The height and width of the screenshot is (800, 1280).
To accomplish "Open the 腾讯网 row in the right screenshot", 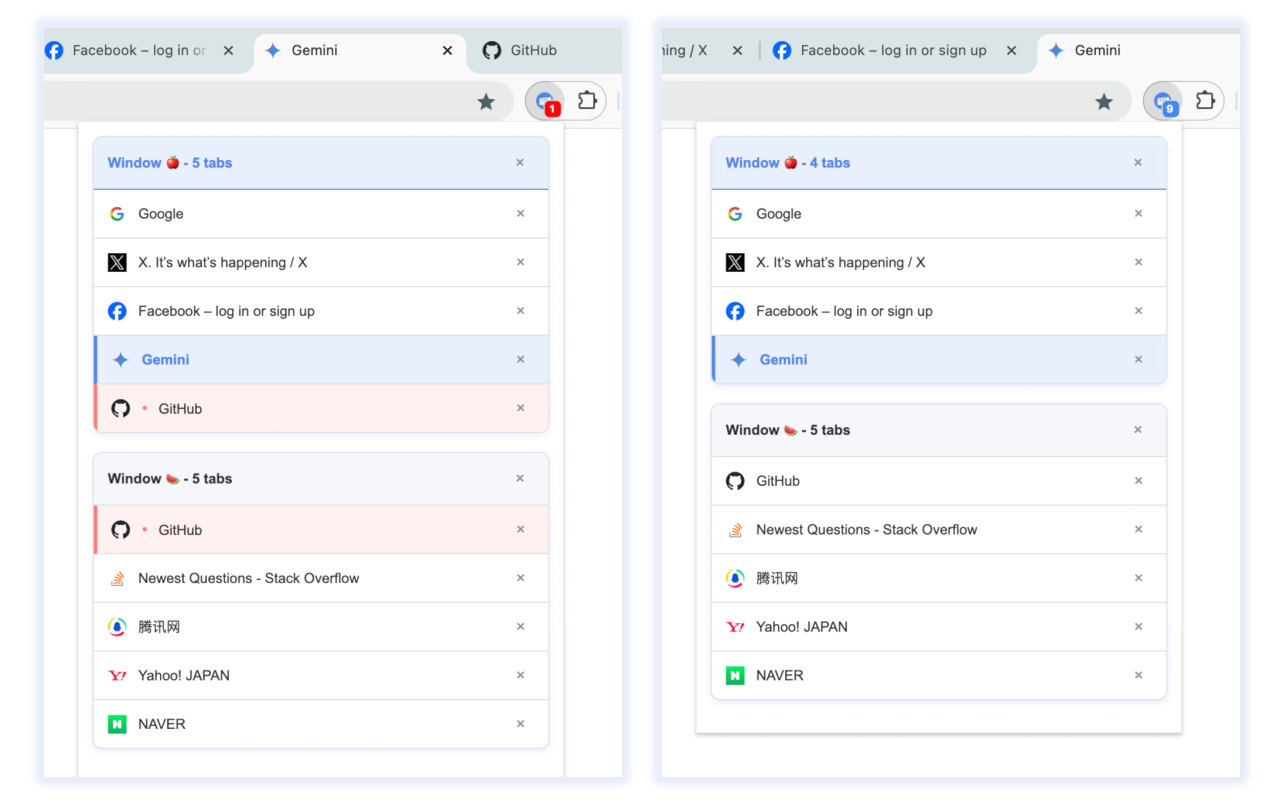I will pos(939,578).
